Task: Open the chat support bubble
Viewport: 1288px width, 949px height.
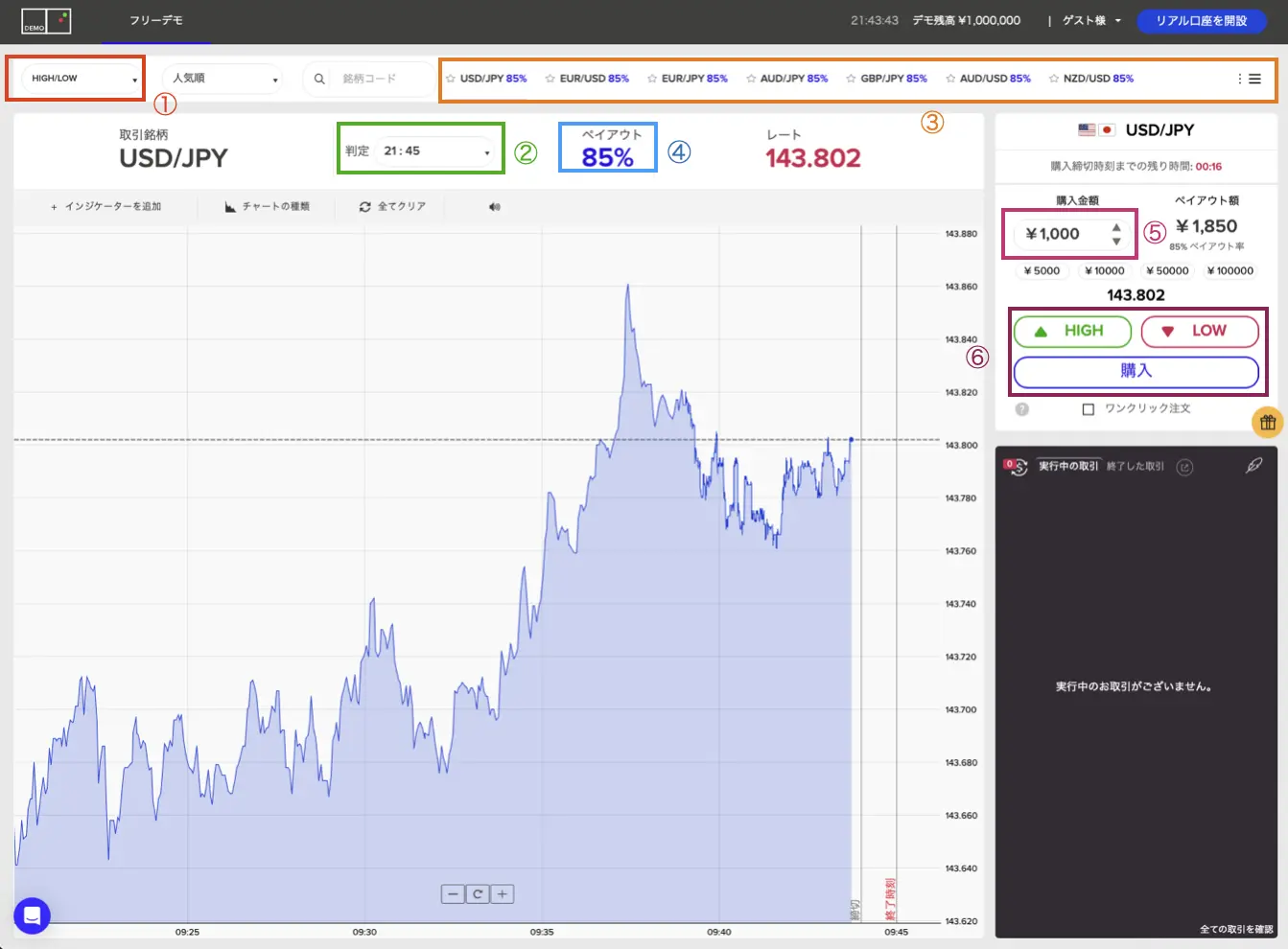Action: [32, 915]
